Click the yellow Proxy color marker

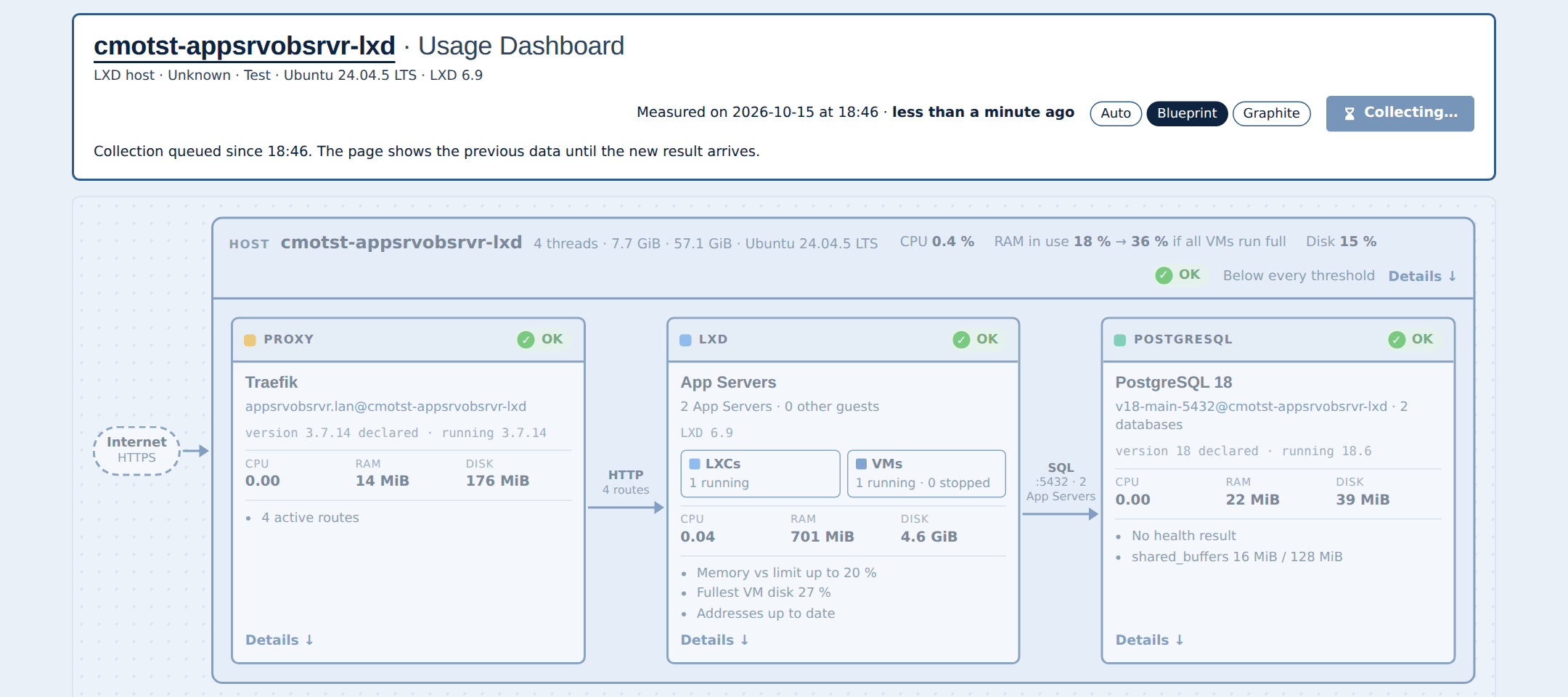[250, 340]
